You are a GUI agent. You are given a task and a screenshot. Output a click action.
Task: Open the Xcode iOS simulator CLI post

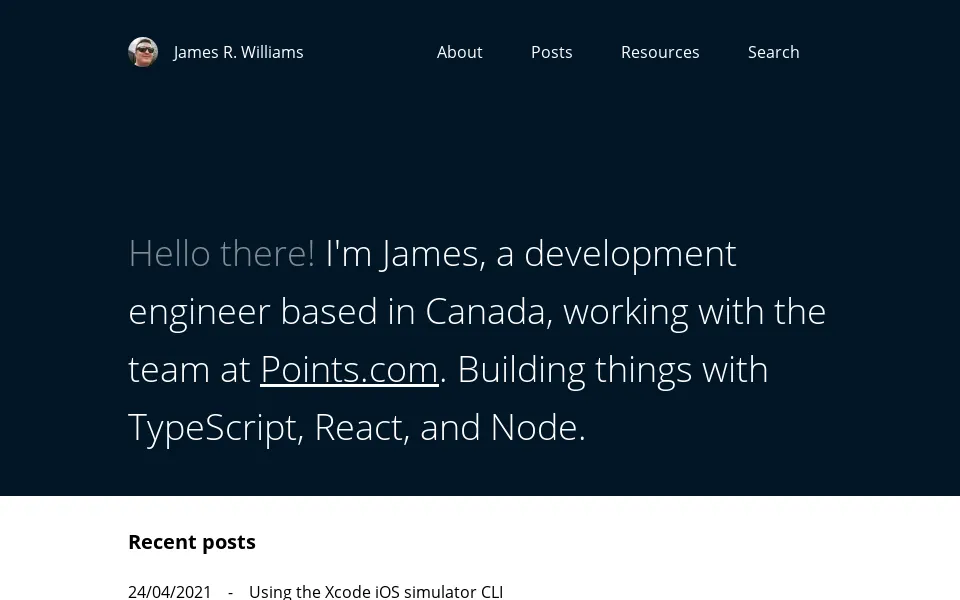pyautogui.click(x=376, y=591)
